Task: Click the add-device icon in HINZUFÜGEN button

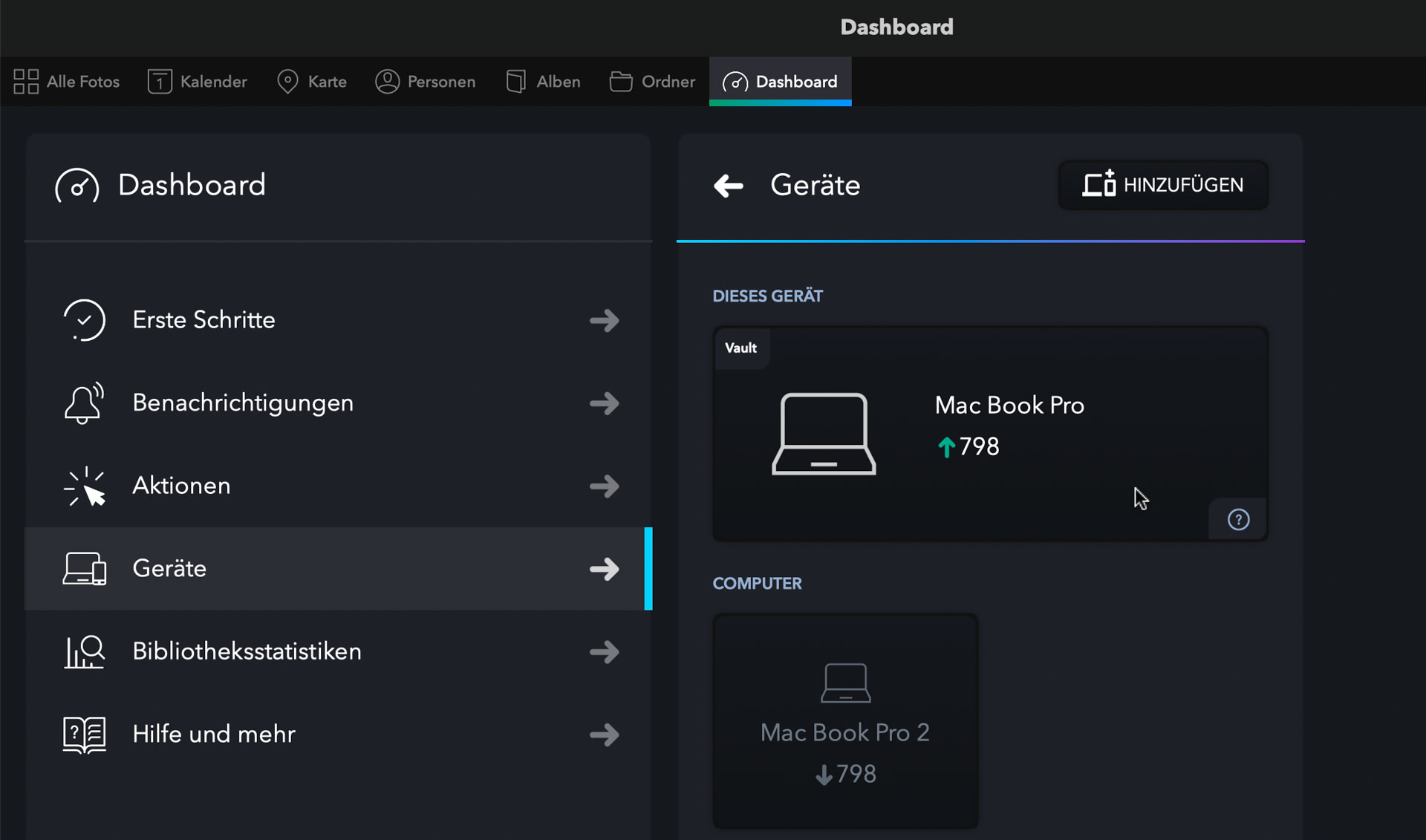Action: [x=1098, y=183]
